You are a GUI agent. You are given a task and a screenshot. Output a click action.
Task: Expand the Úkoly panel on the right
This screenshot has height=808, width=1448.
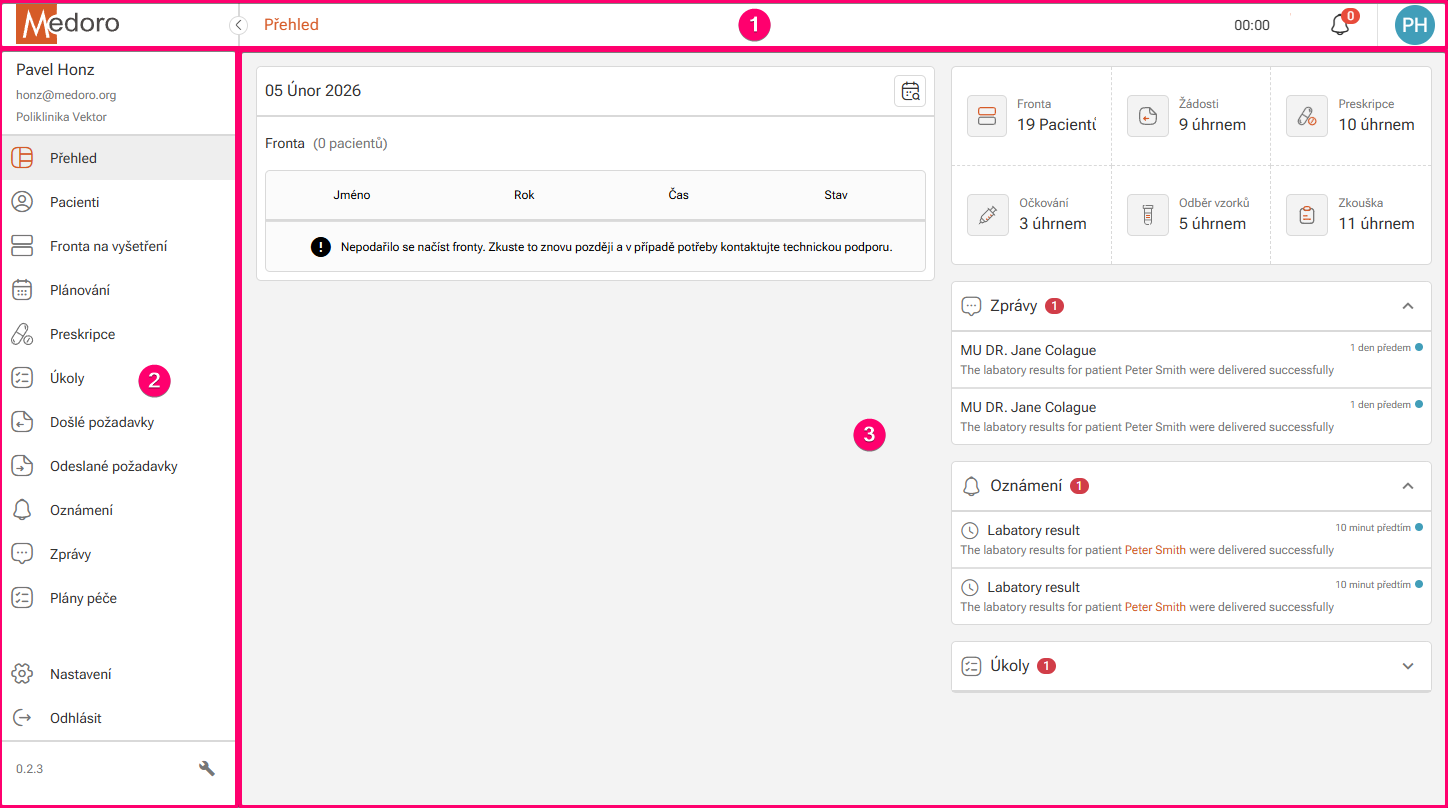pyautogui.click(x=1408, y=666)
